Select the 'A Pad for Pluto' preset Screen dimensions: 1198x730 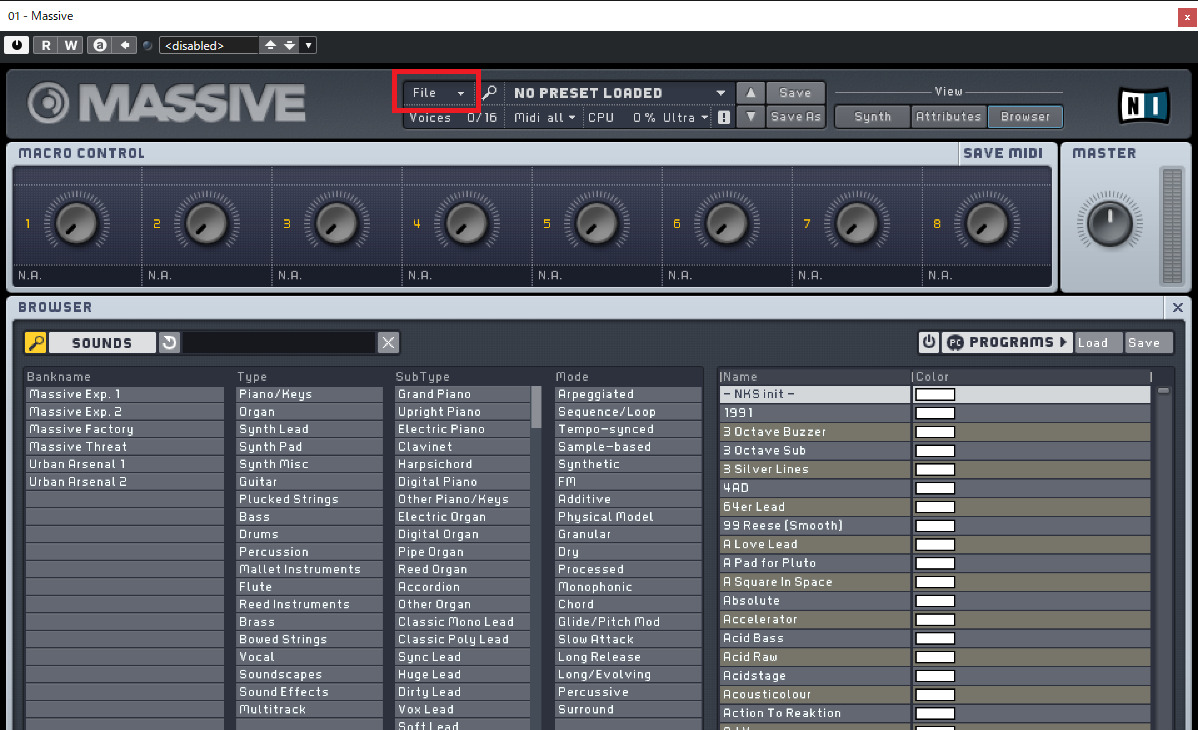(814, 563)
